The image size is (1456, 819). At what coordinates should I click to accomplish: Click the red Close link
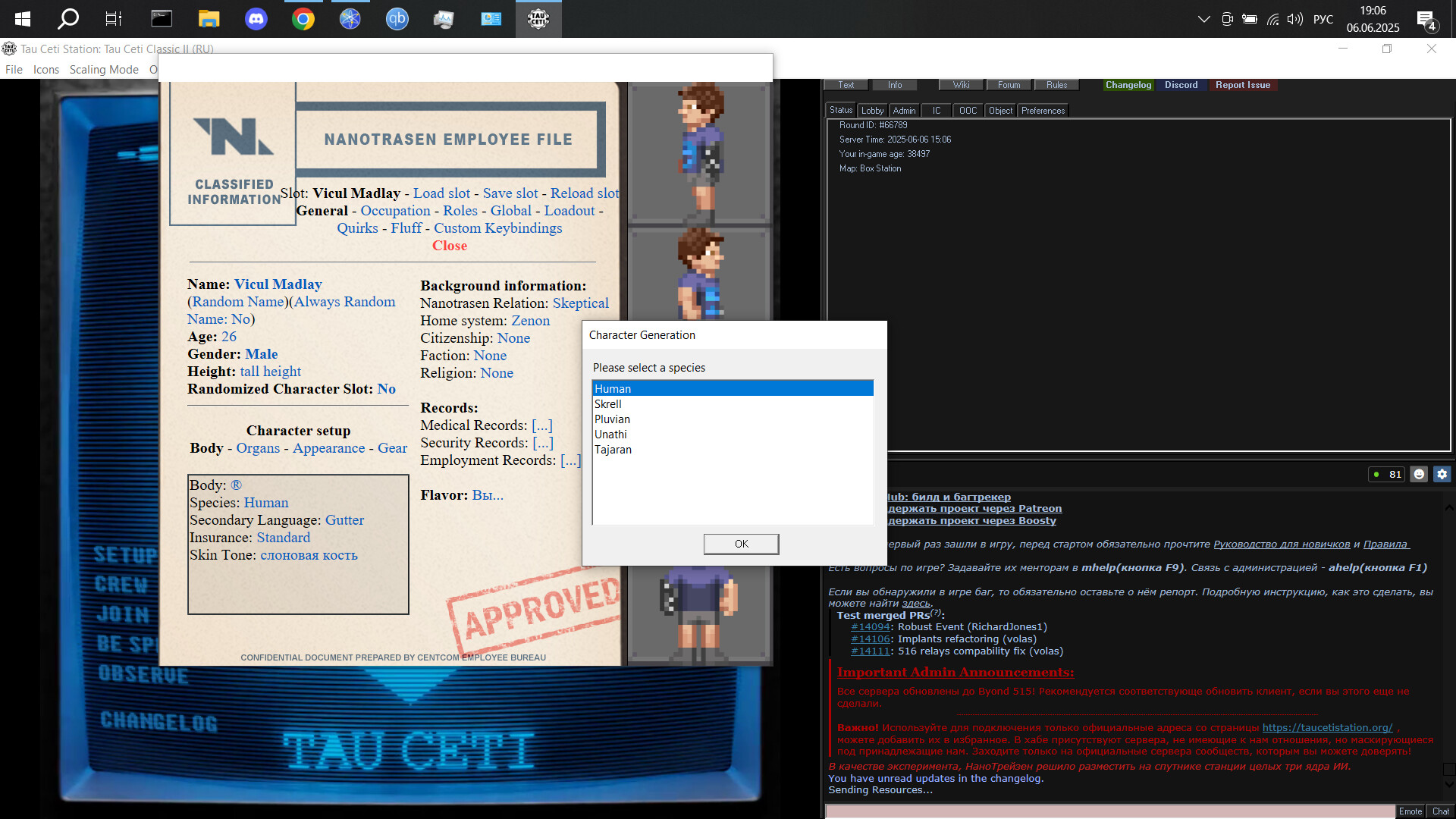(x=450, y=246)
